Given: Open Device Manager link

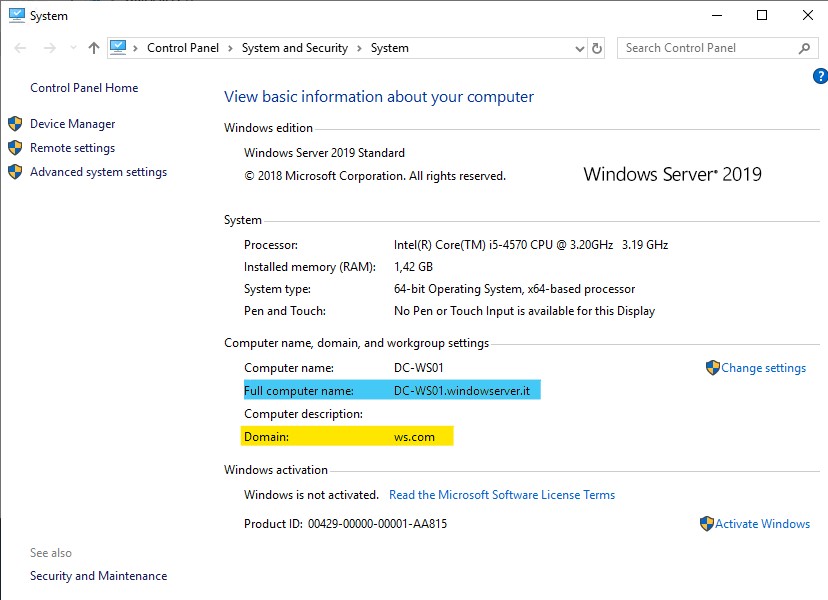Looking at the screenshot, I should coord(72,124).
